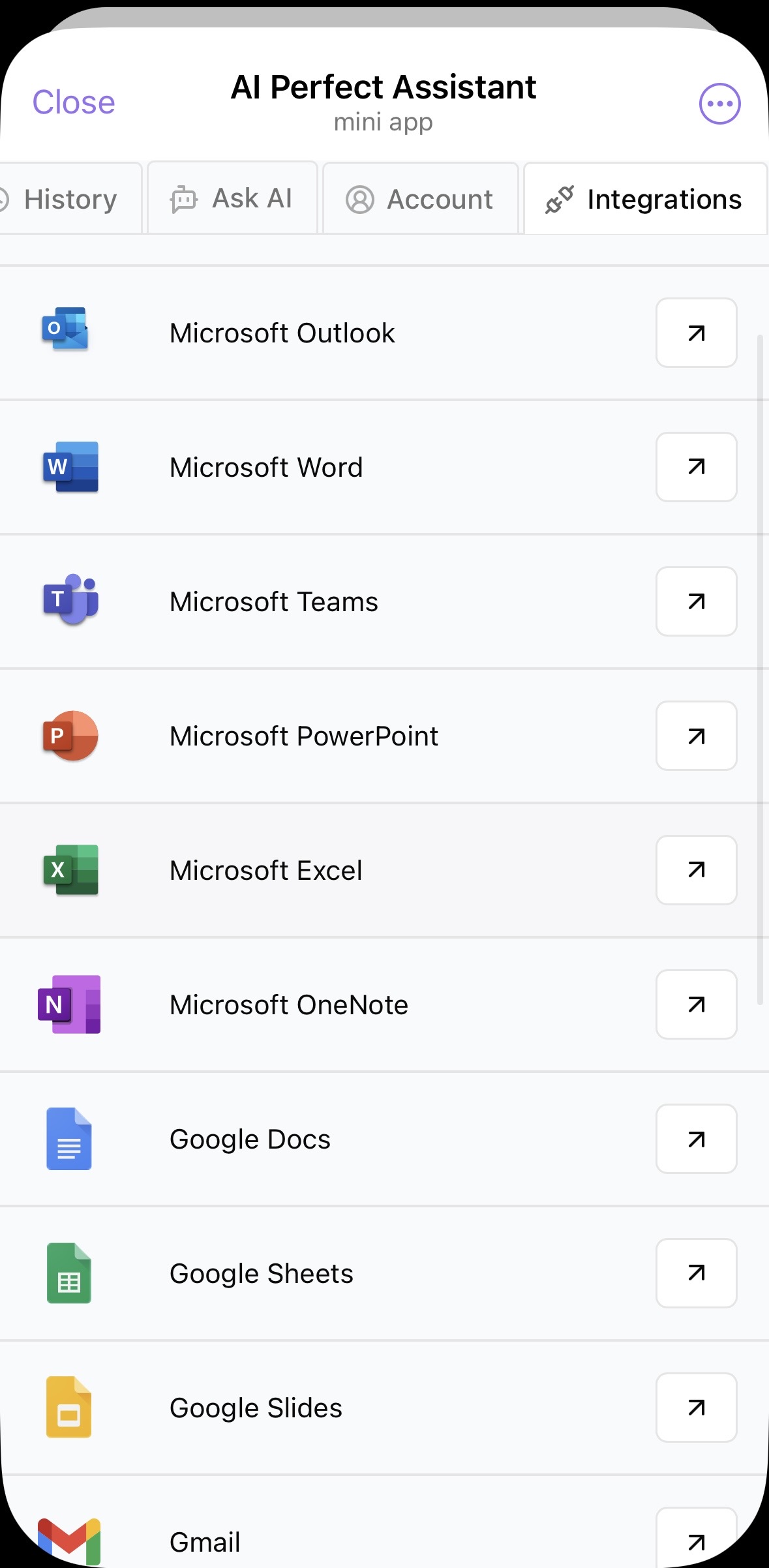This screenshot has width=769, height=1568.
Task: Click the Microsoft Word logo icon
Action: [70, 467]
